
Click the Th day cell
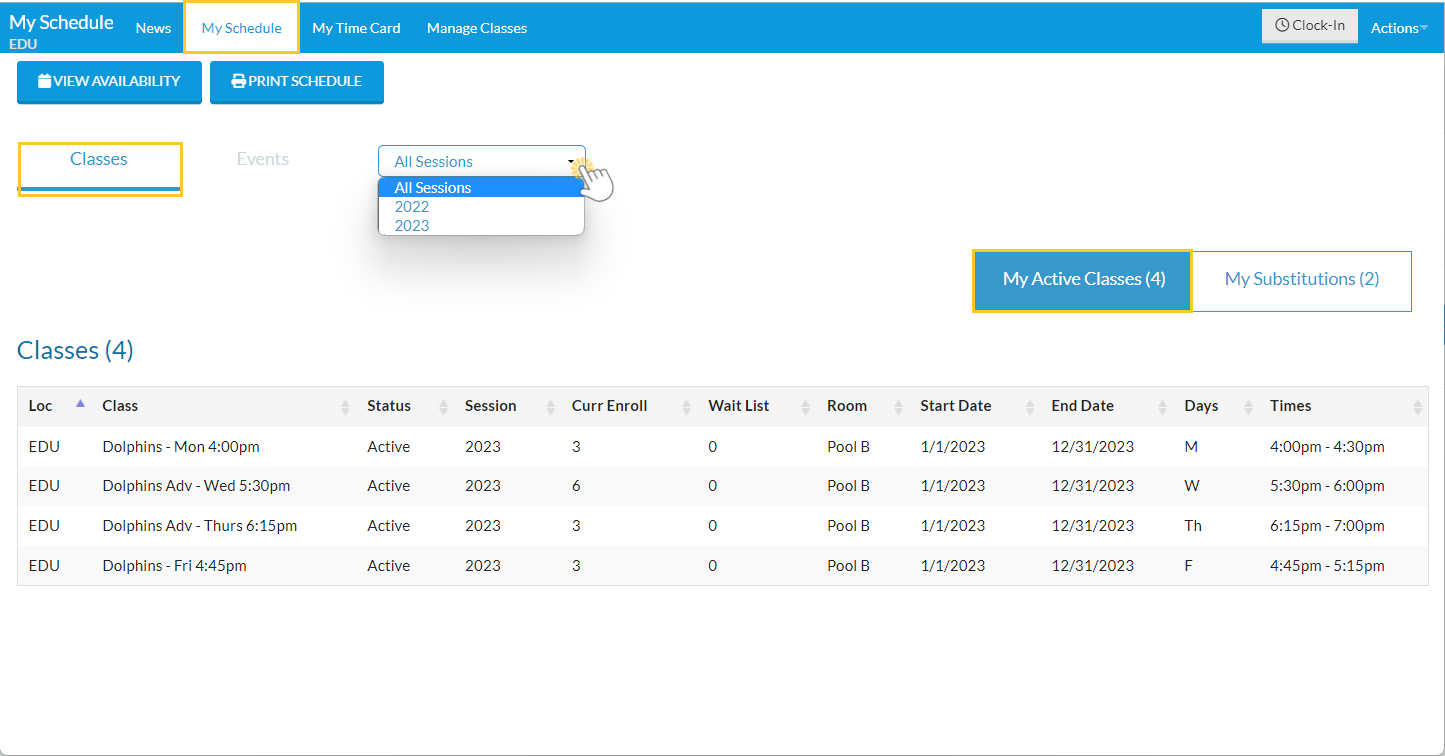[x=1193, y=526]
